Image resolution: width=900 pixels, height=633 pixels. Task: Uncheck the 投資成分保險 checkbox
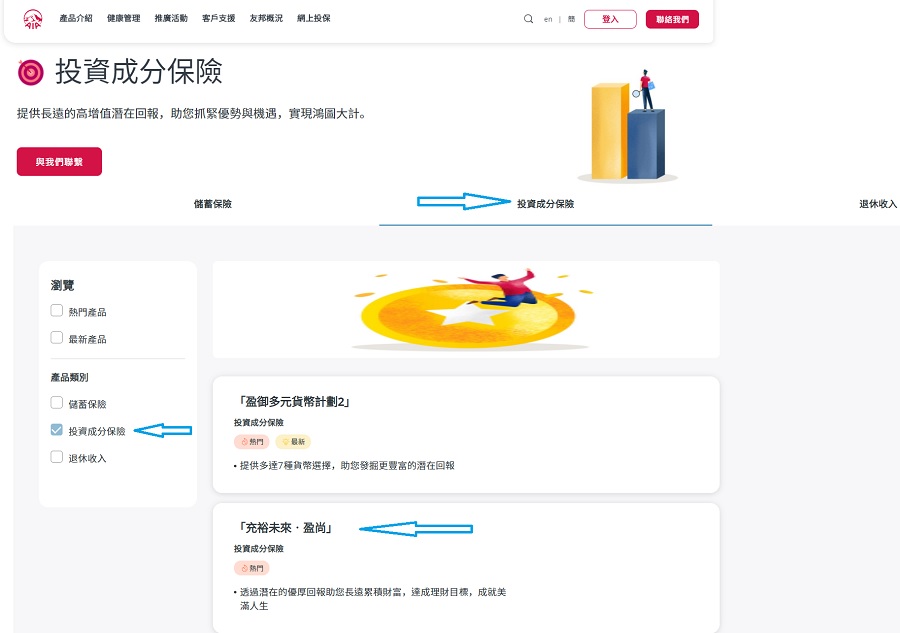pyautogui.click(x=57, y=430)
